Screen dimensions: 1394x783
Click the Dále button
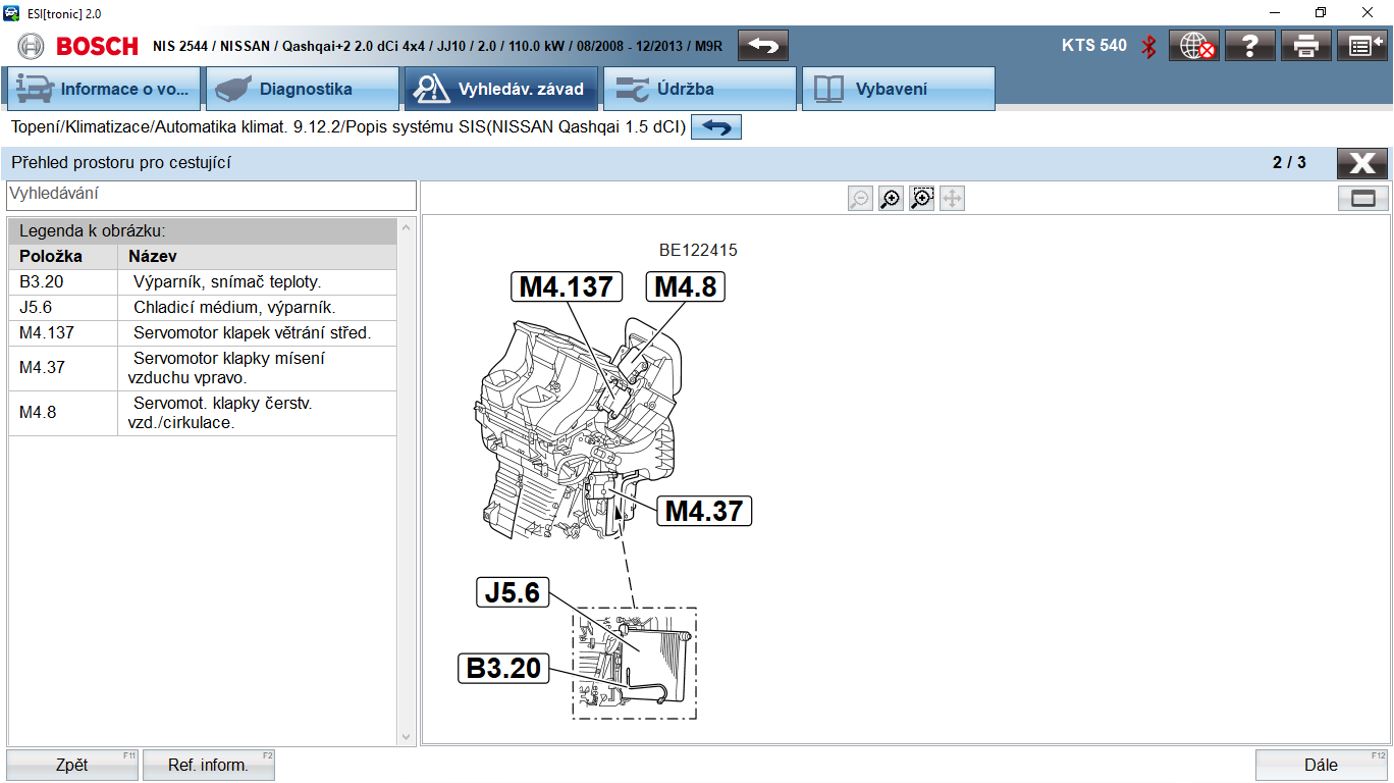tap(1321, 765)
